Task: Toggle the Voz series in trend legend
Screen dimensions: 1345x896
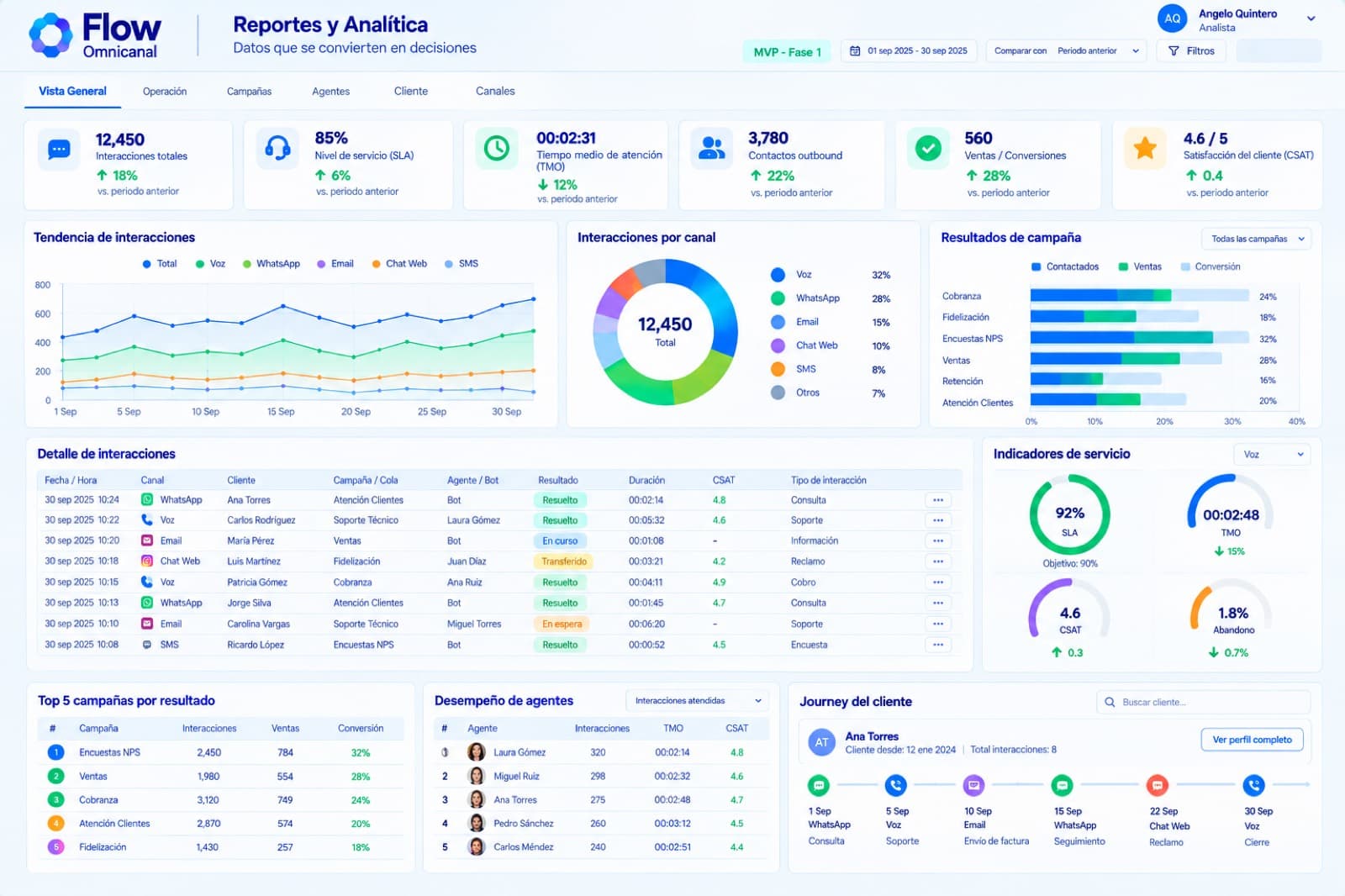Action: point(211,264)
